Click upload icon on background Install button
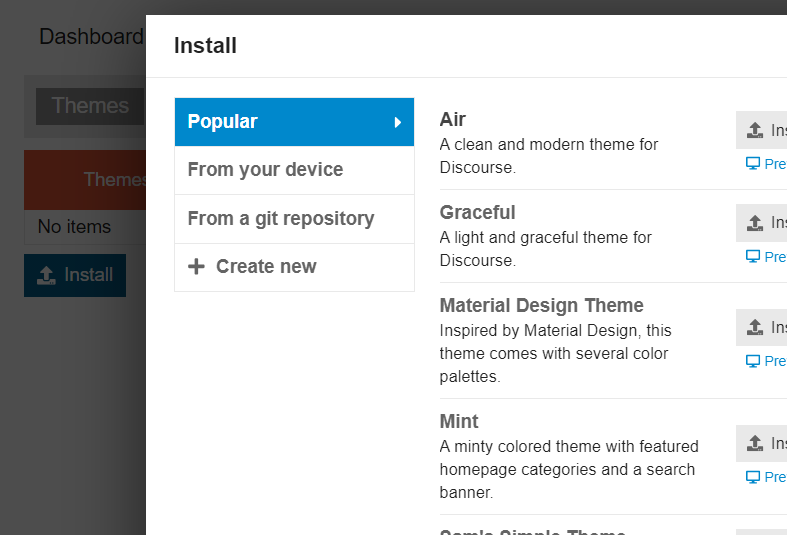Screen dimensions: 787x535 tap(46, 276)
